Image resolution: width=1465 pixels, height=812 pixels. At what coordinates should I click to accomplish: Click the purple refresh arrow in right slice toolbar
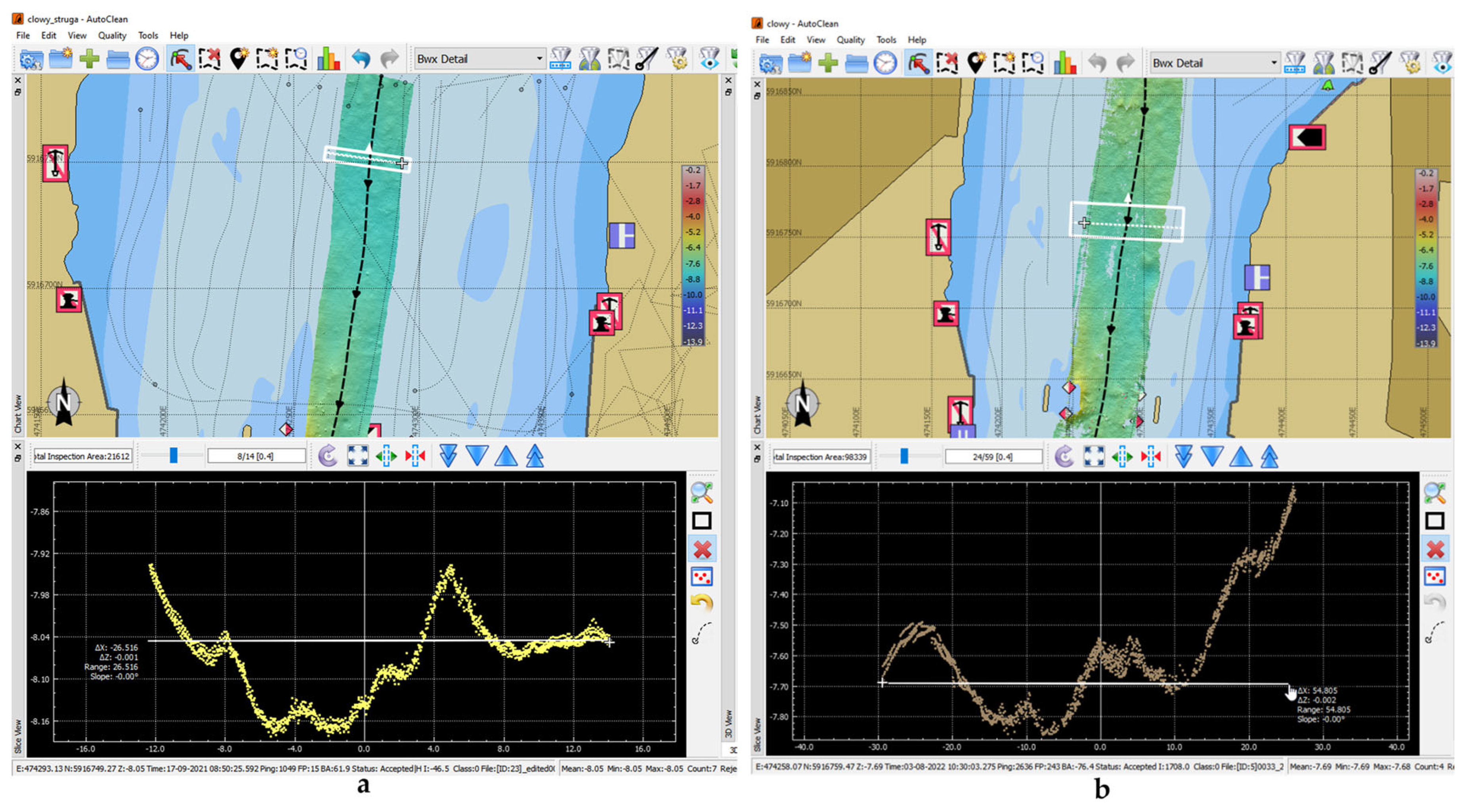pos(1064,457)
